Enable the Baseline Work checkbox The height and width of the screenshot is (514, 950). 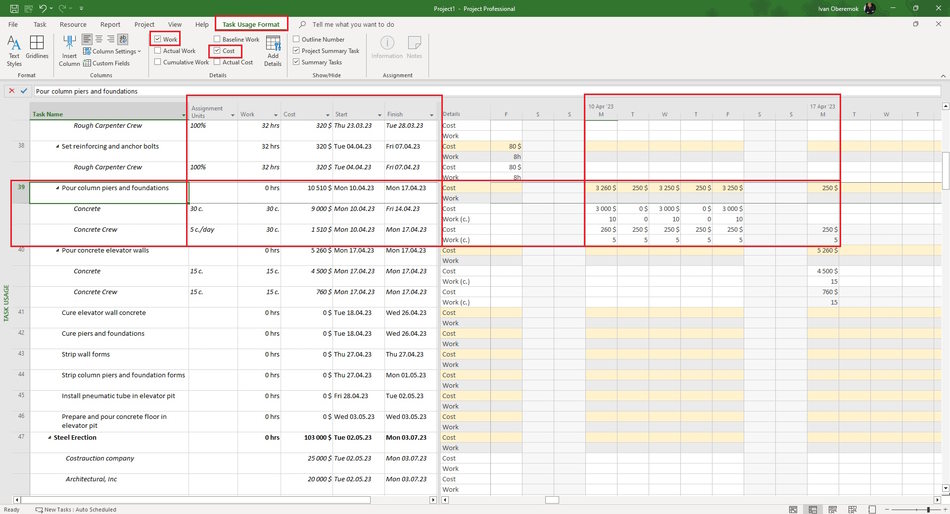point(216,39)
